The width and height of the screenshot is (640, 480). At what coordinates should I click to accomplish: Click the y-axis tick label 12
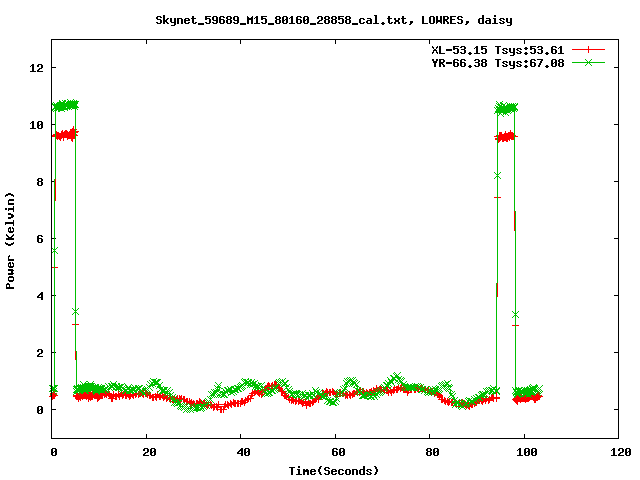36,68
